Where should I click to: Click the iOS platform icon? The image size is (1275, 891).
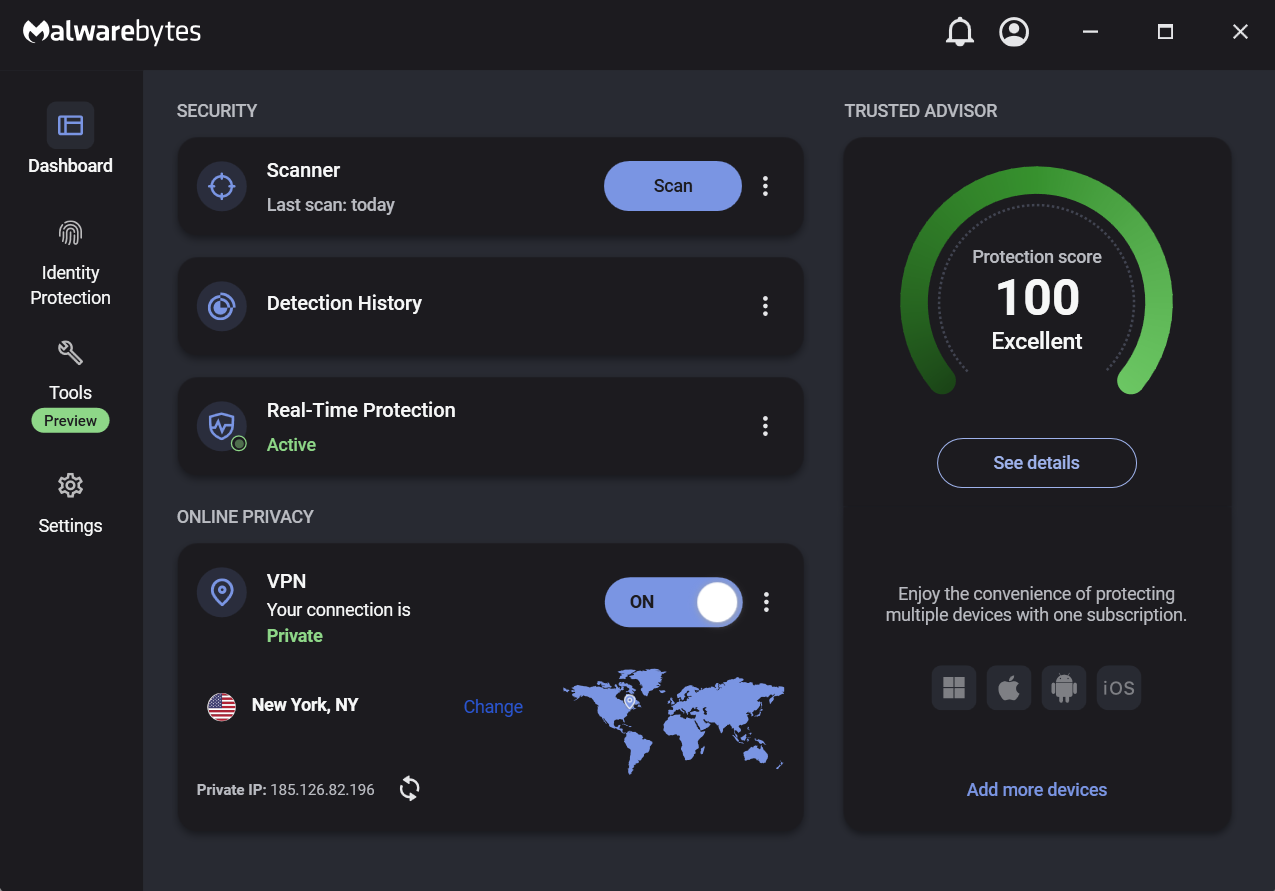click(1119, 688)
